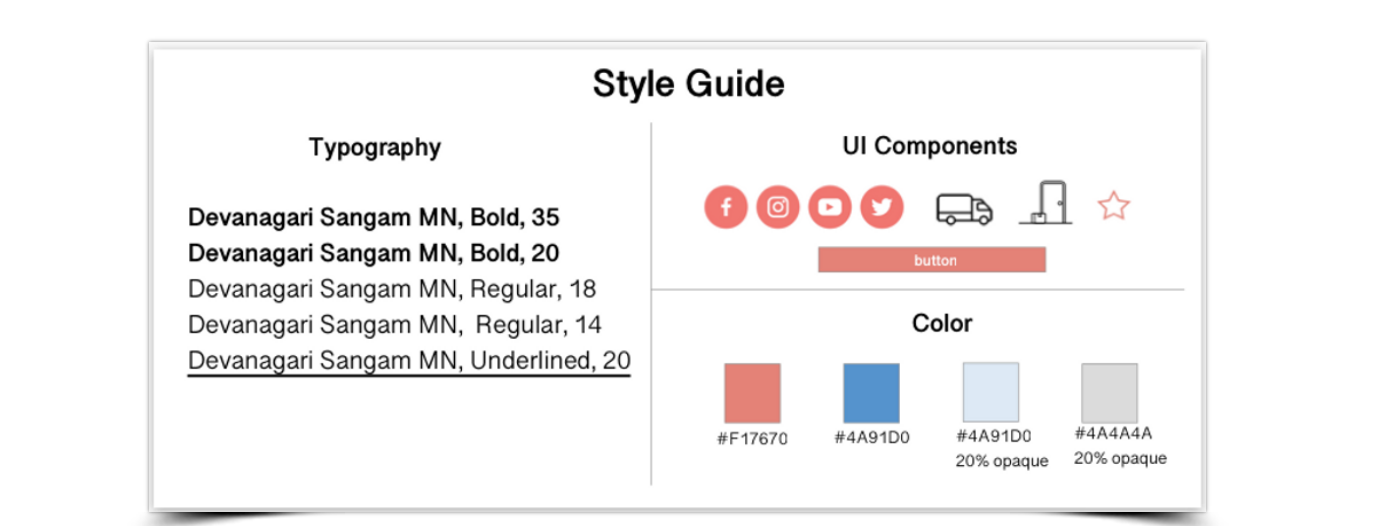Select the Bold, 35 font sample
The image size is (1392, 526).
pyautogui.click(x=373, y=217)
